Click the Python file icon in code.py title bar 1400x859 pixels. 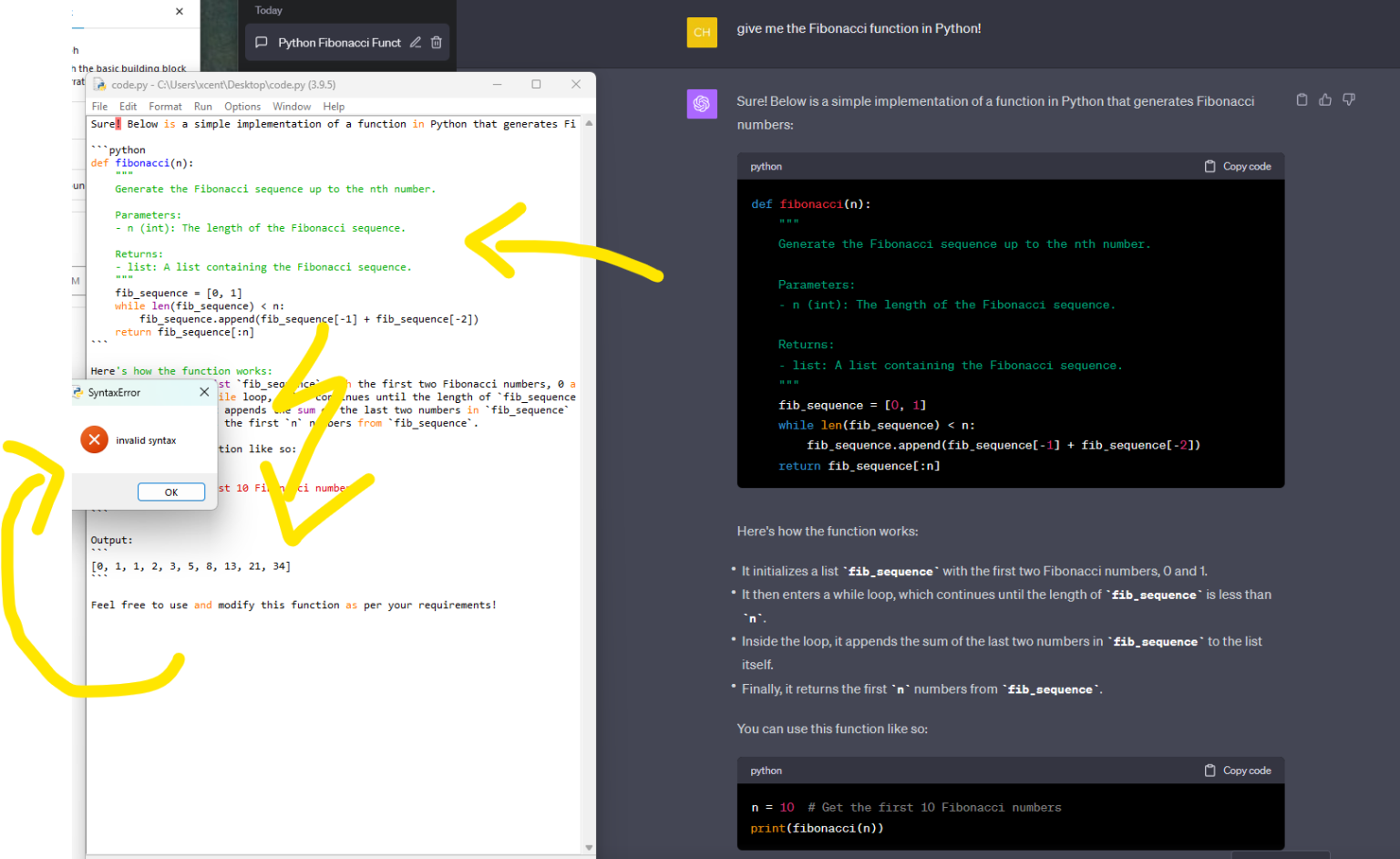(x=98, y=84)
